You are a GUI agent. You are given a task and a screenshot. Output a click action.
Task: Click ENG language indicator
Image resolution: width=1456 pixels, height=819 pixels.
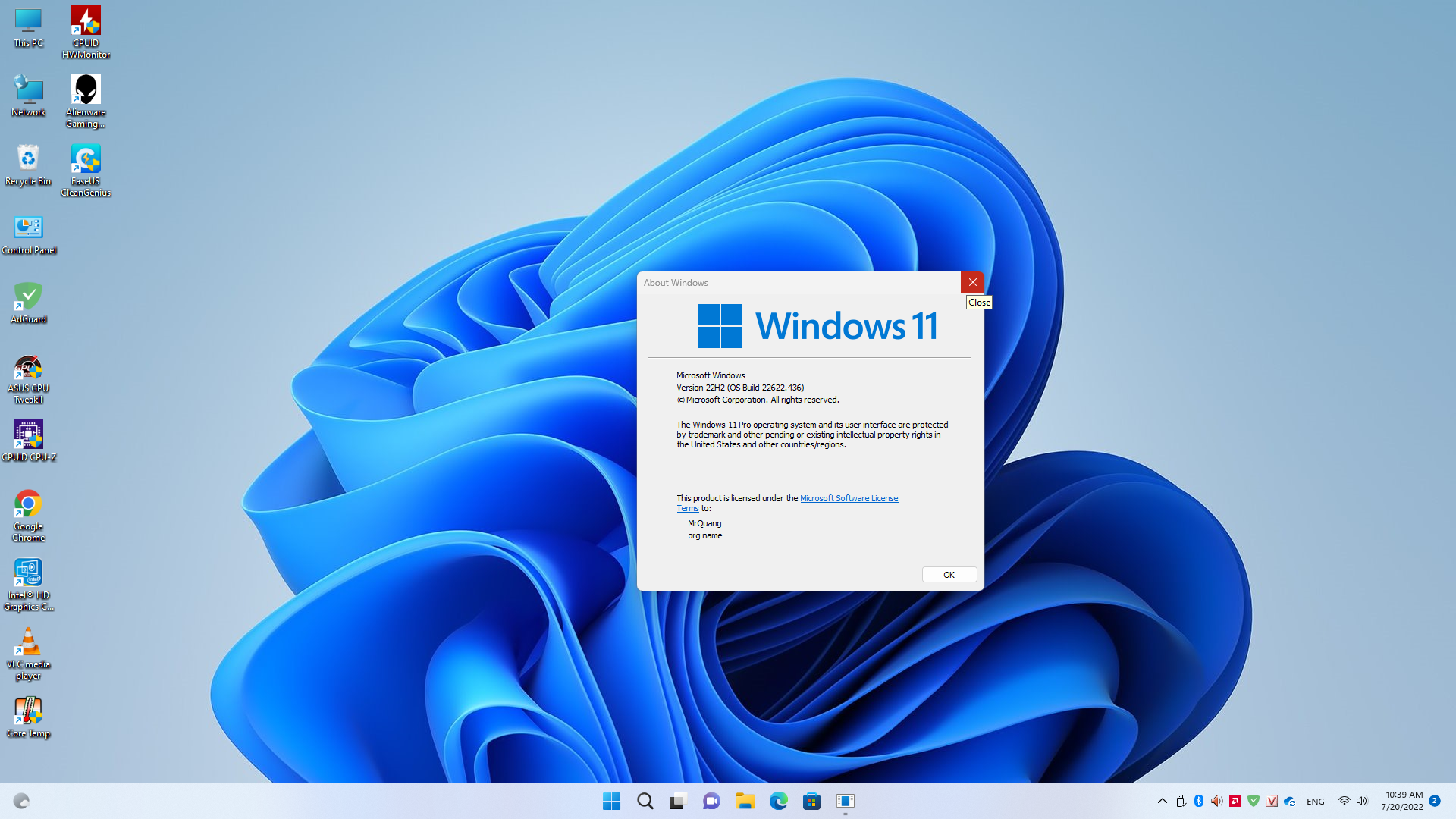(x=1316, y=802)
